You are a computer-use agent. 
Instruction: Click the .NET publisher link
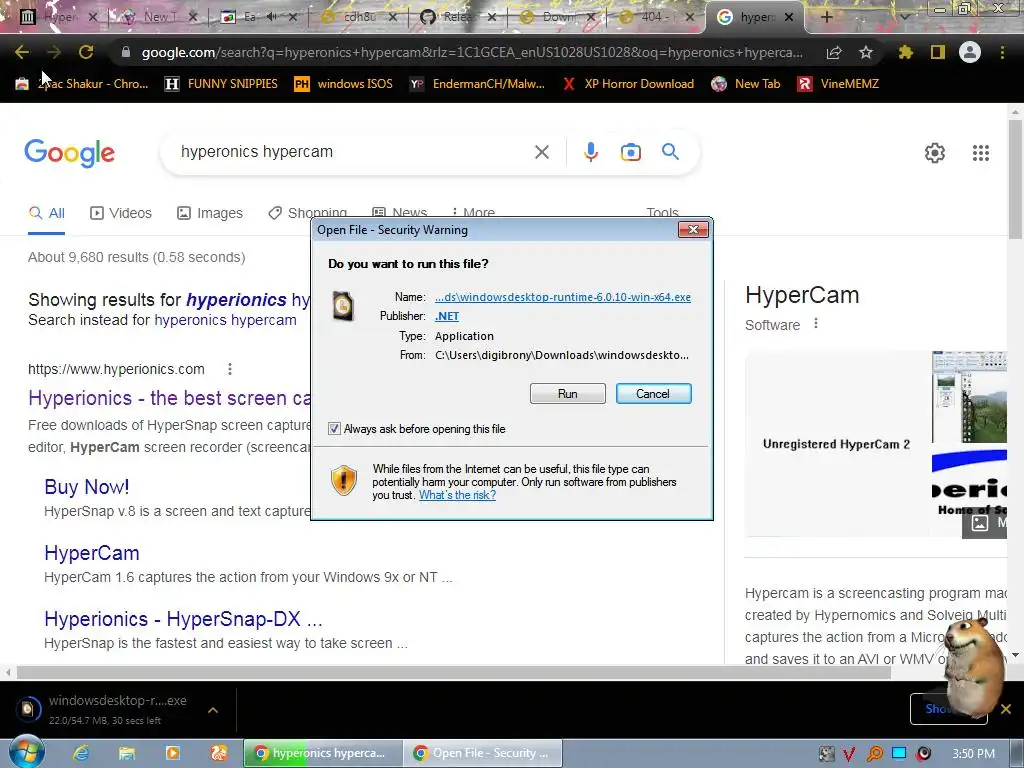[447, 316]
